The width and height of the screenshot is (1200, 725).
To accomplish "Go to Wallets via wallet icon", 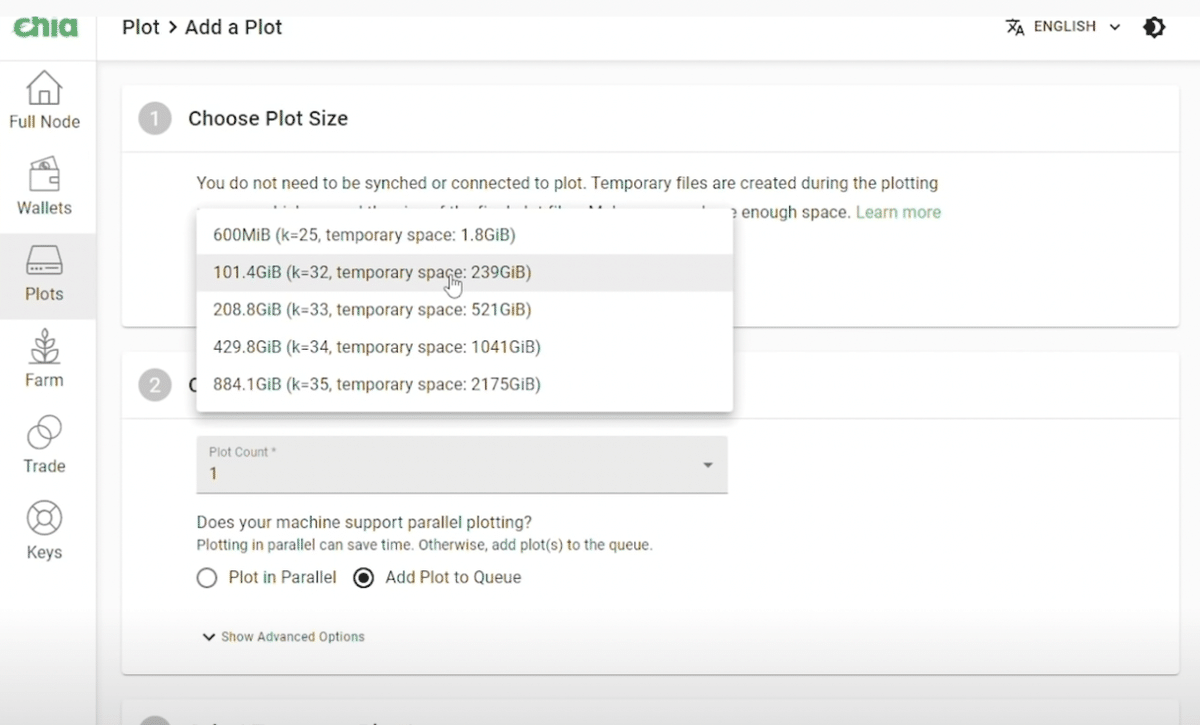I will [x=44, y=175].
